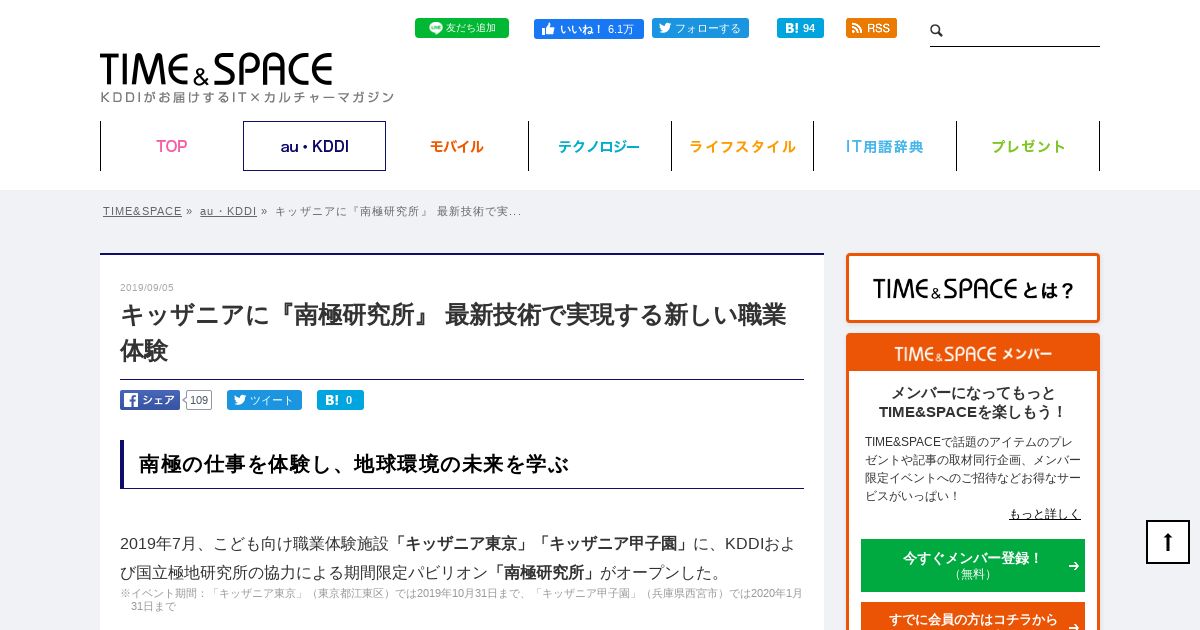1200x630 pixels.
Task: Click the search magnifier icon
Action: [x=937, y=31]
